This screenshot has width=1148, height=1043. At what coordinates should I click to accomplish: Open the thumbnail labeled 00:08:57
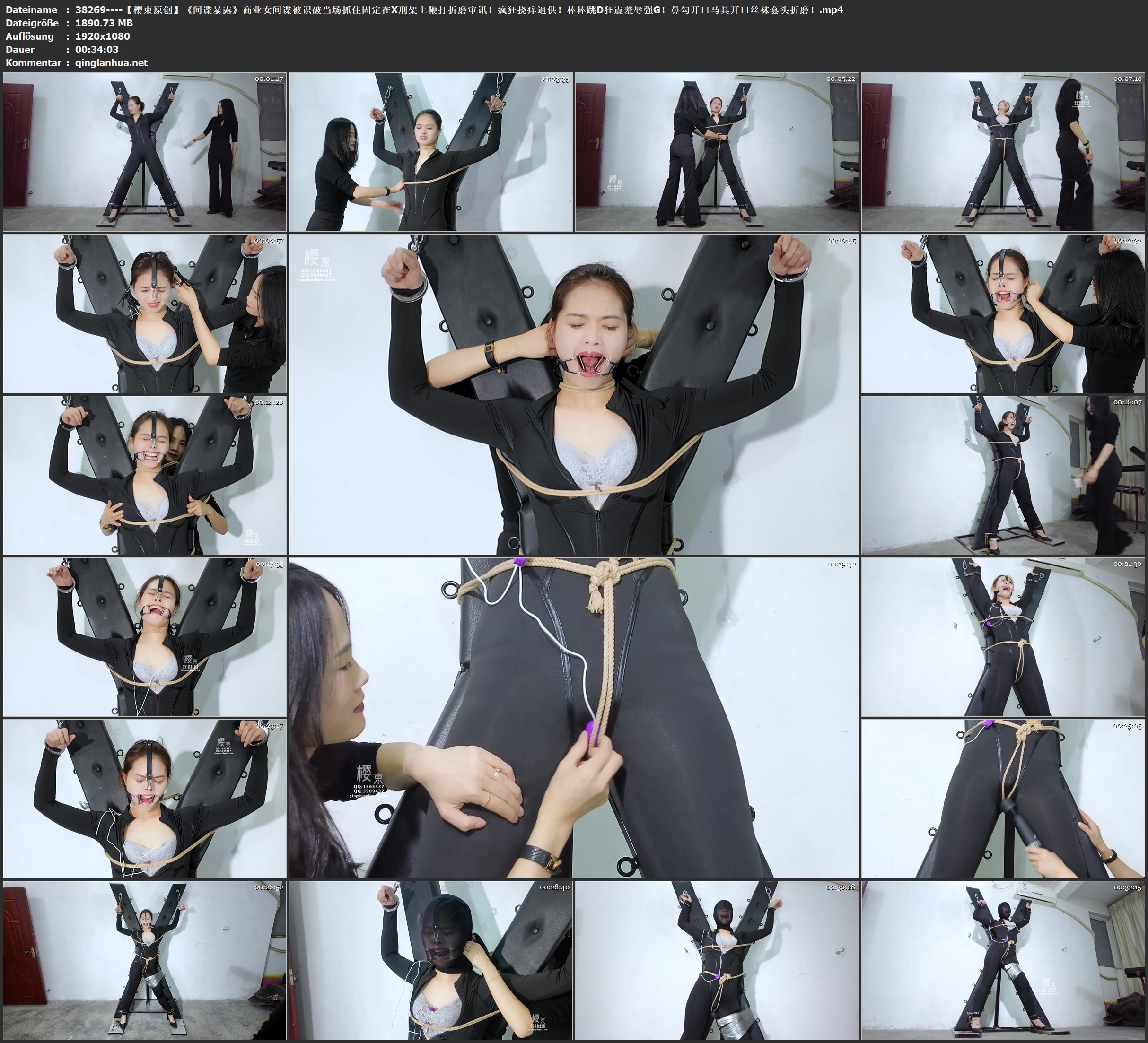pyautogui.click(x=145, y=313)
